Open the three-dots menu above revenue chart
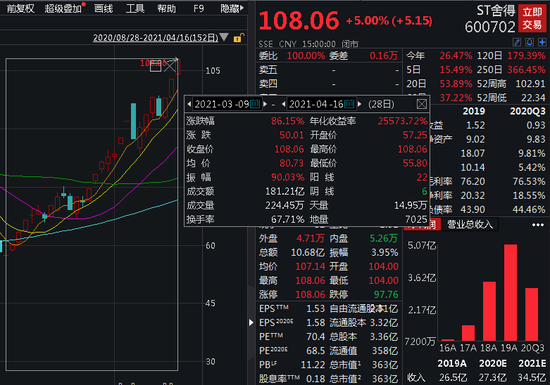The height and width of the screenshot is (385, 550). [538, 225]
